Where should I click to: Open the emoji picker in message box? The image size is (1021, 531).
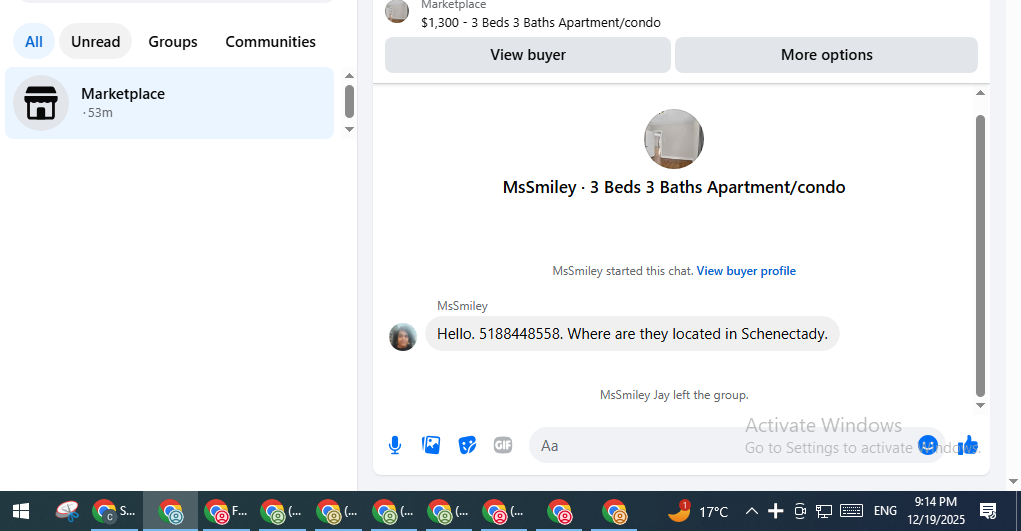(928, 445)
